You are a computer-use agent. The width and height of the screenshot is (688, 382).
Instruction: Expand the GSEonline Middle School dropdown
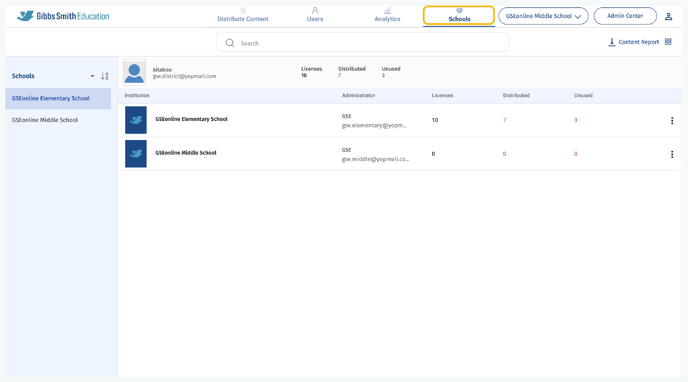coord(543,16)
